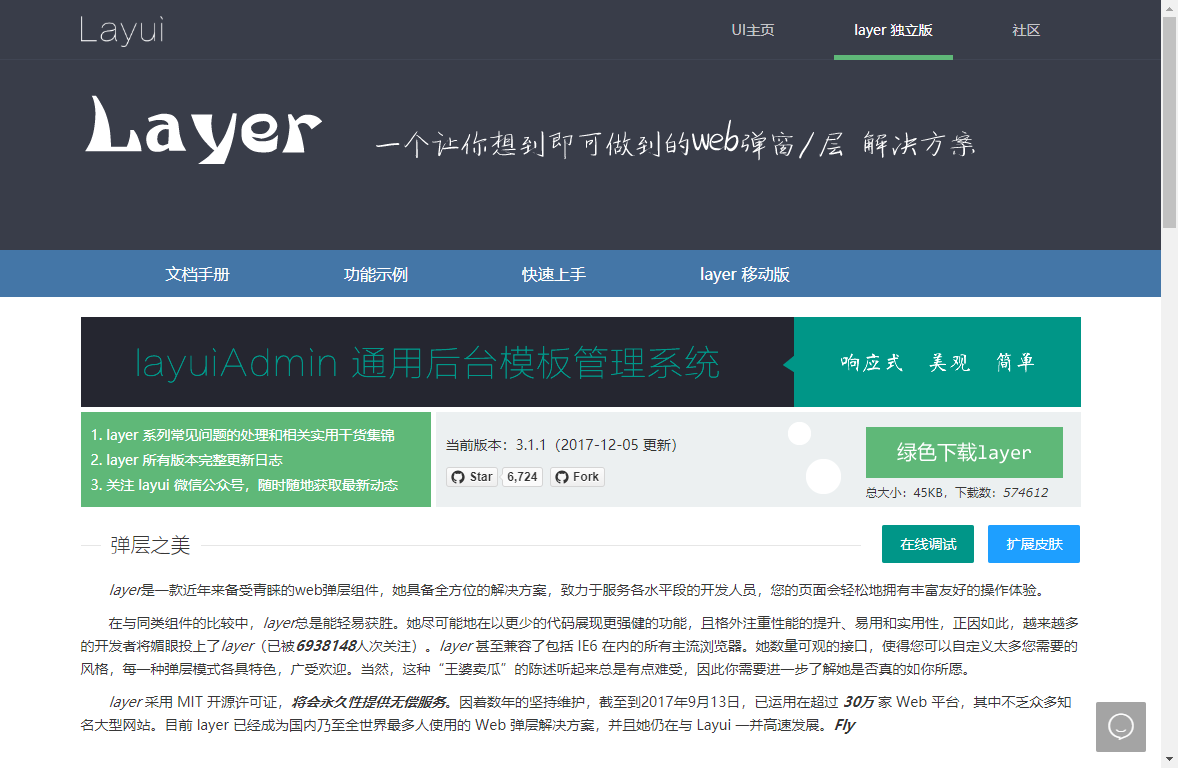Click the 在线调试 button

928,544
